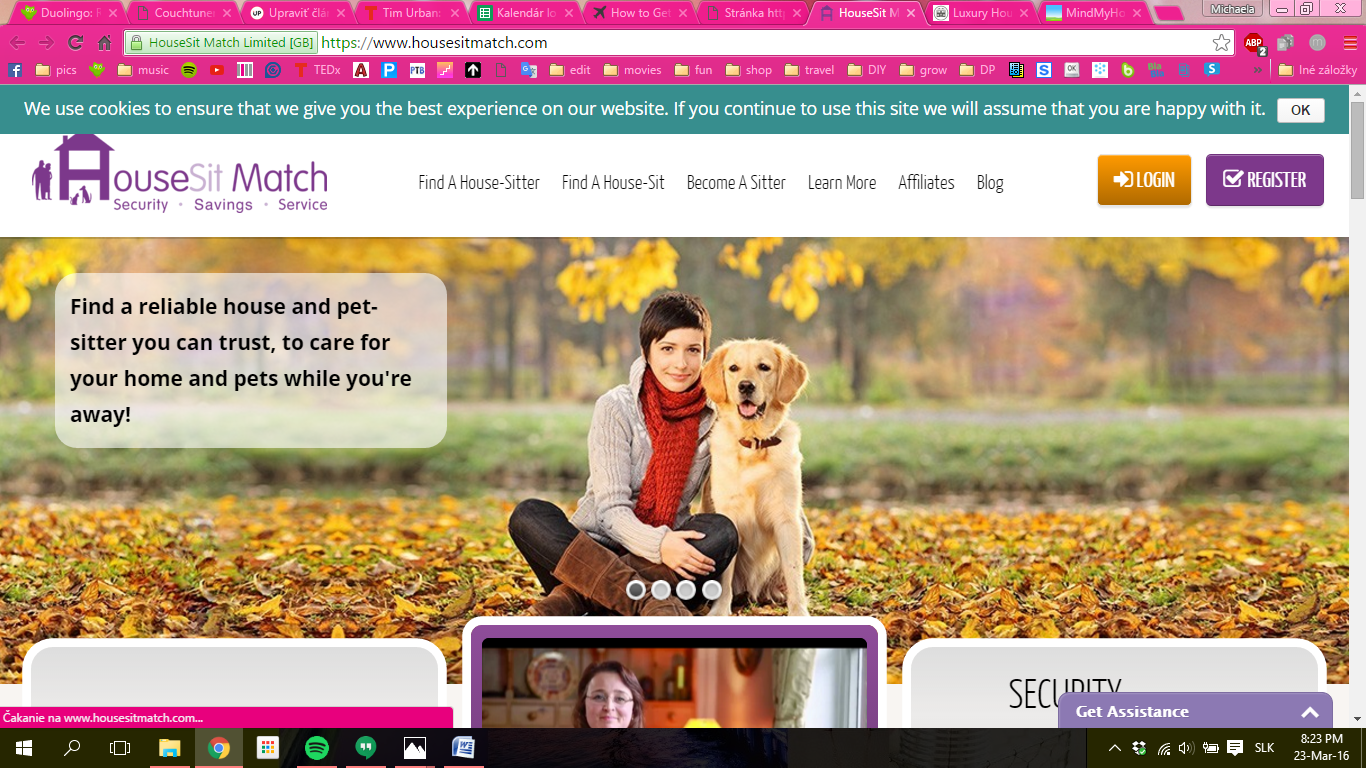Open the Adblock Plus extension icon
The width and height of the screenshot is (1366, 768).
[x=1253, y=43]
